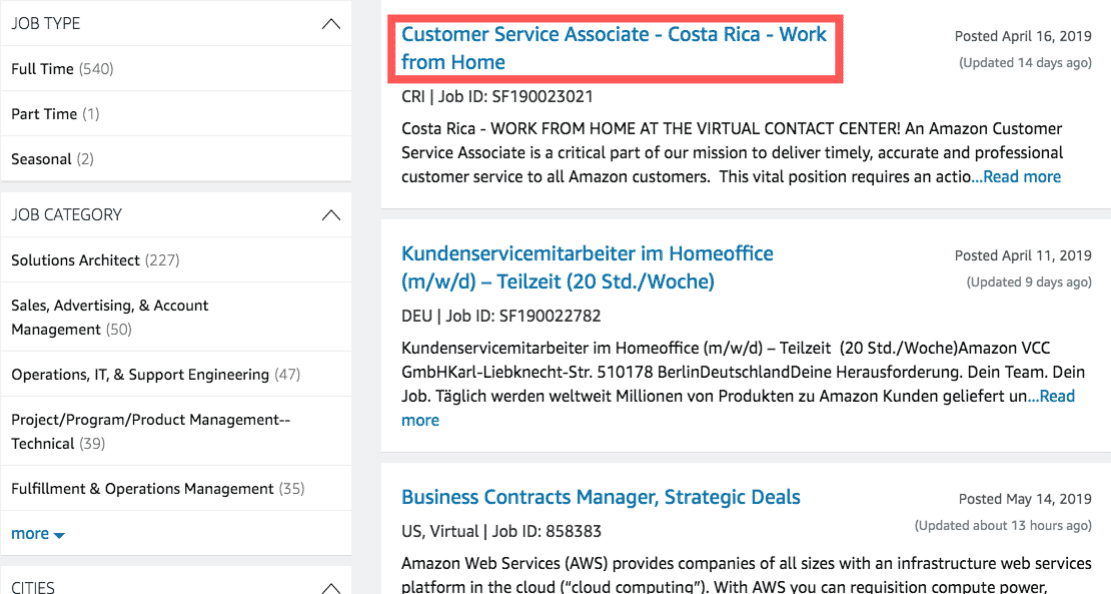
Task: Select Solutions Architect category
Action: pyautogui.click(x=96, y=260)
